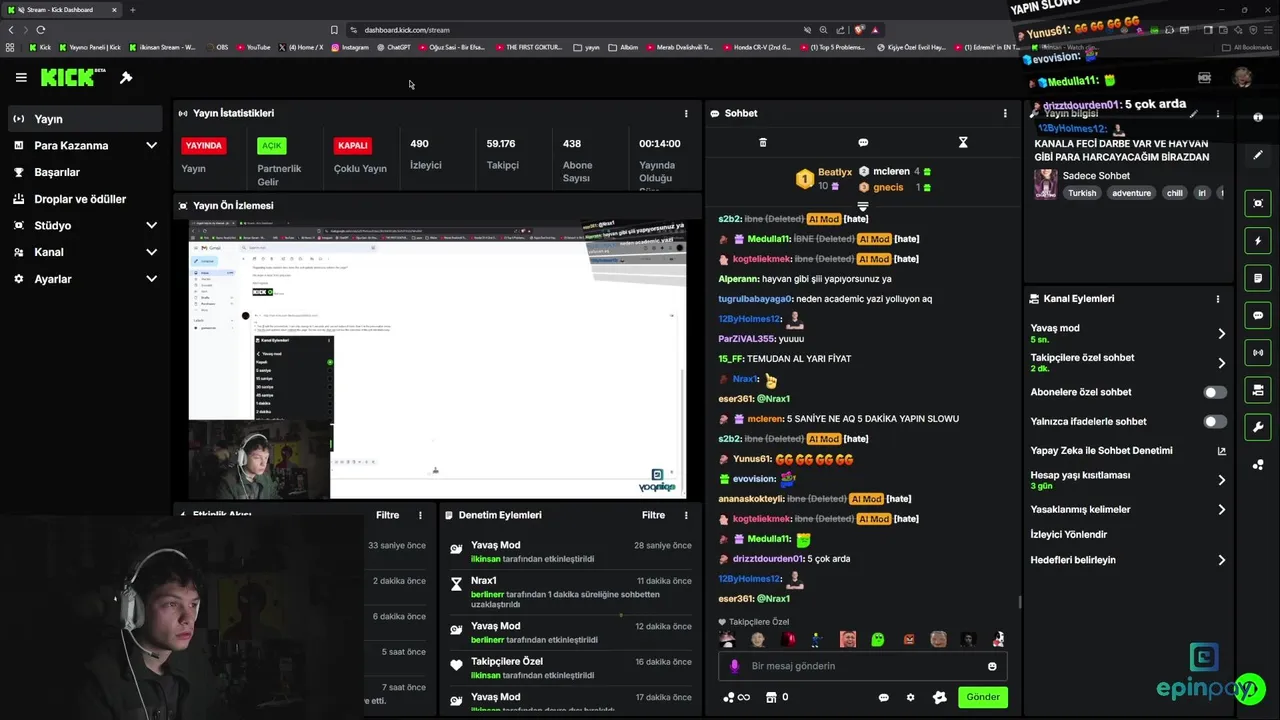Collapse the chat leaderboard with the arrow below gnecis
The image size is (1280, 720).
(x=862, y=205)
